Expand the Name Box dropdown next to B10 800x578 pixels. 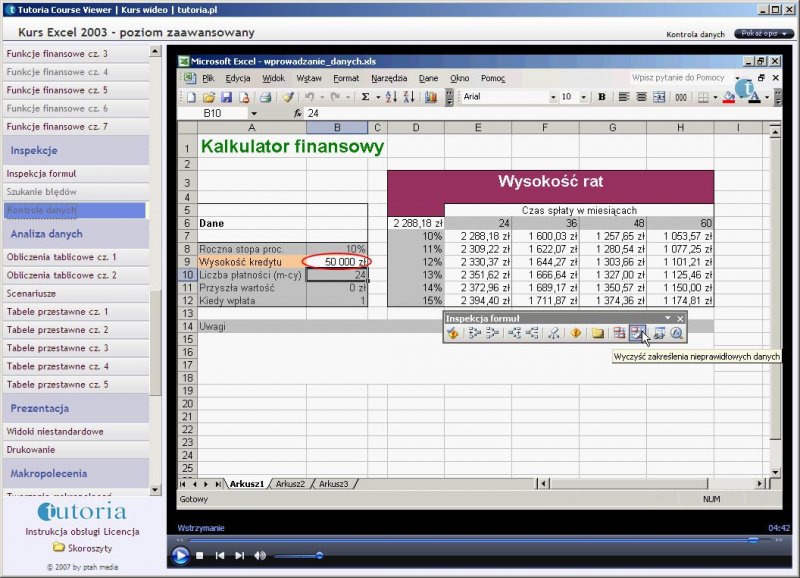click(x=253, y=113)
